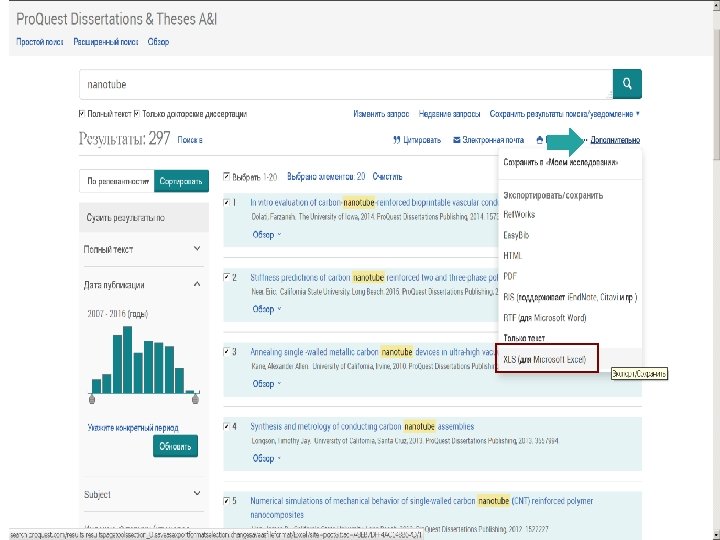720x540 pixels.
Task: Open the advanced search link
Action: [106, 42]
